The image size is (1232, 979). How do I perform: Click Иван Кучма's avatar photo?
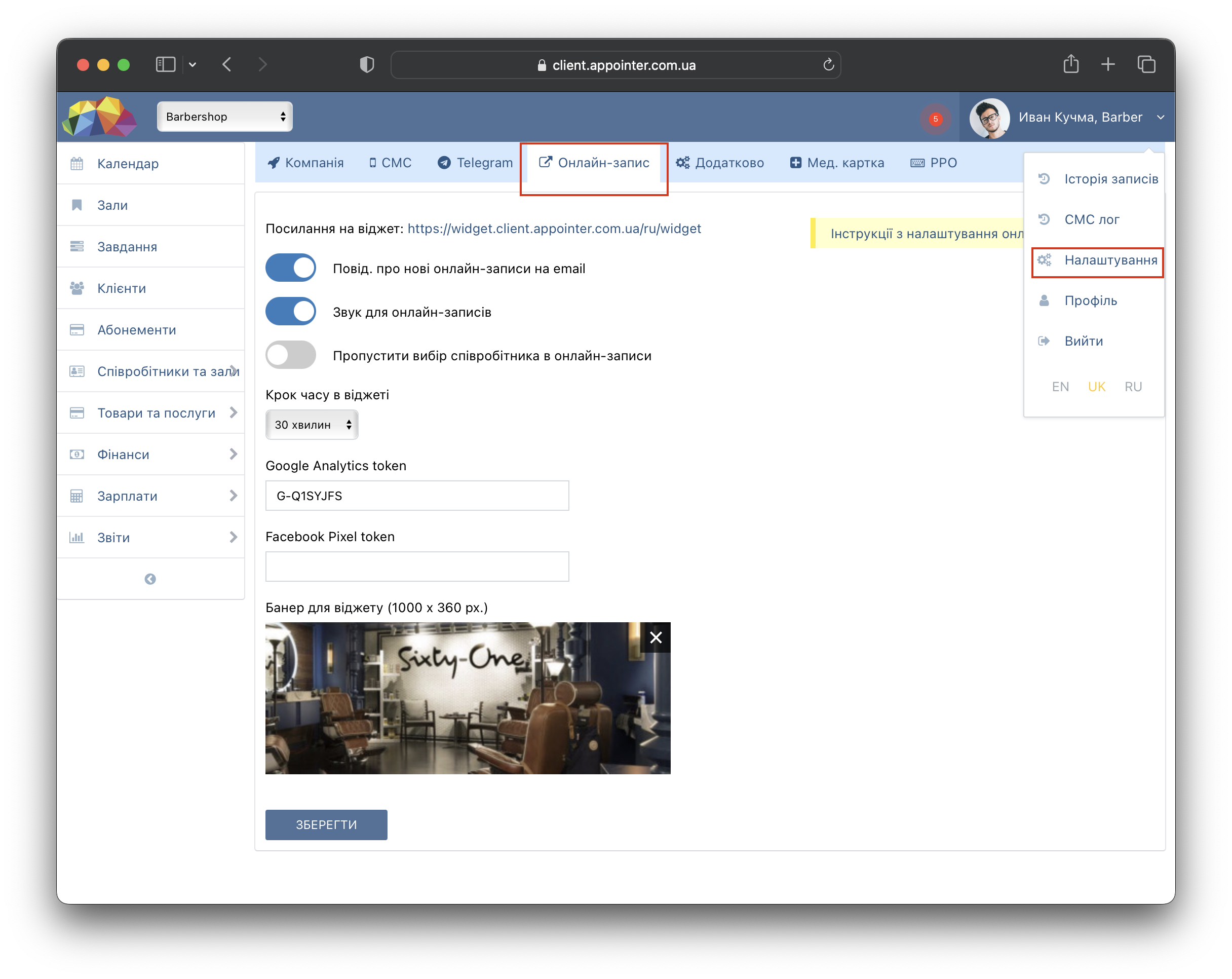(990, 118)
